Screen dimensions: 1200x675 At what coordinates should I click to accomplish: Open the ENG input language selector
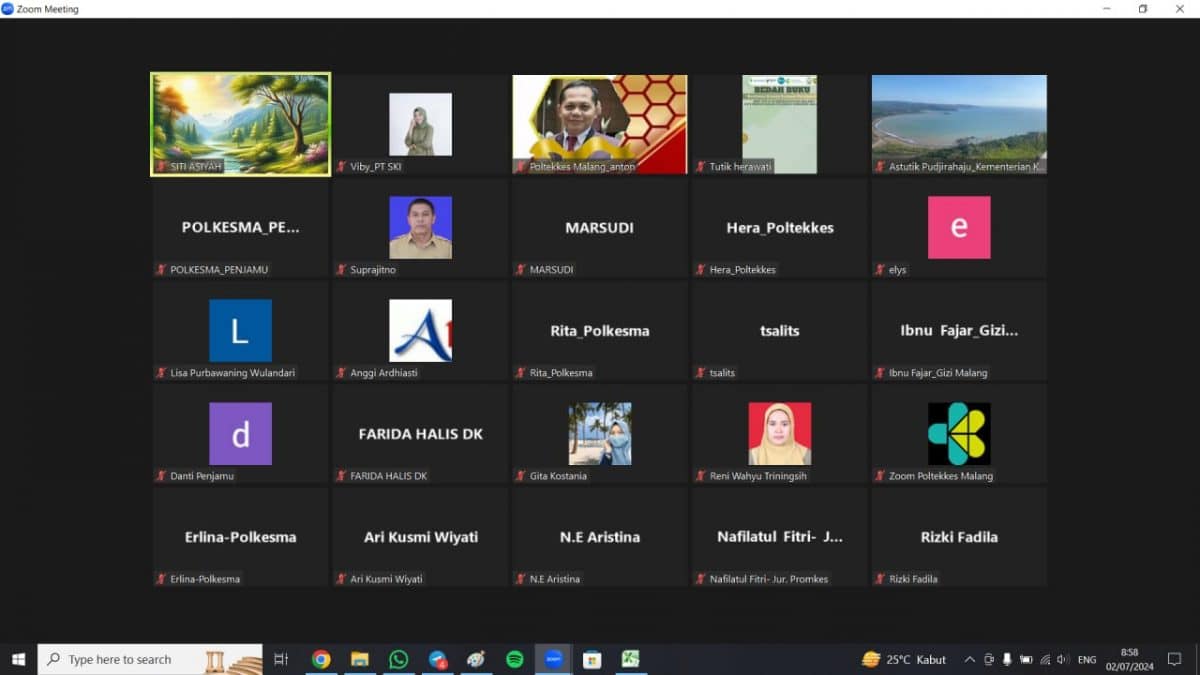(x=1087, y=660)
